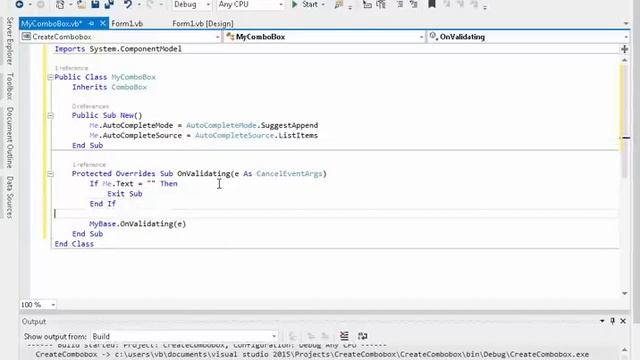Open the Server Explorer side tab

(x=10, y=41)
